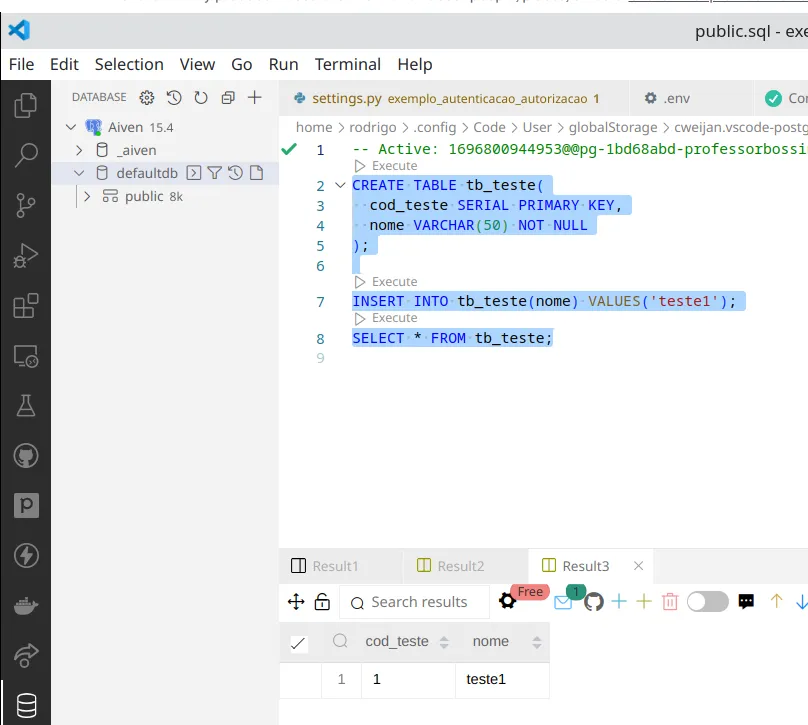The width and height of the screenshot is (808, 725).
Task: Open the Database view in activity bar
Action: click(x=26, y=705)
